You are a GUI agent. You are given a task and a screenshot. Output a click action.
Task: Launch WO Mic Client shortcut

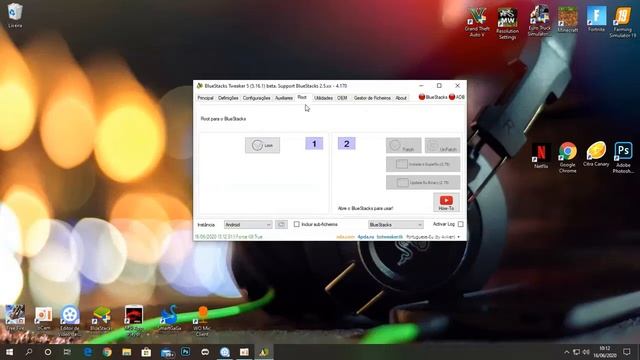(x=202, y=321)
